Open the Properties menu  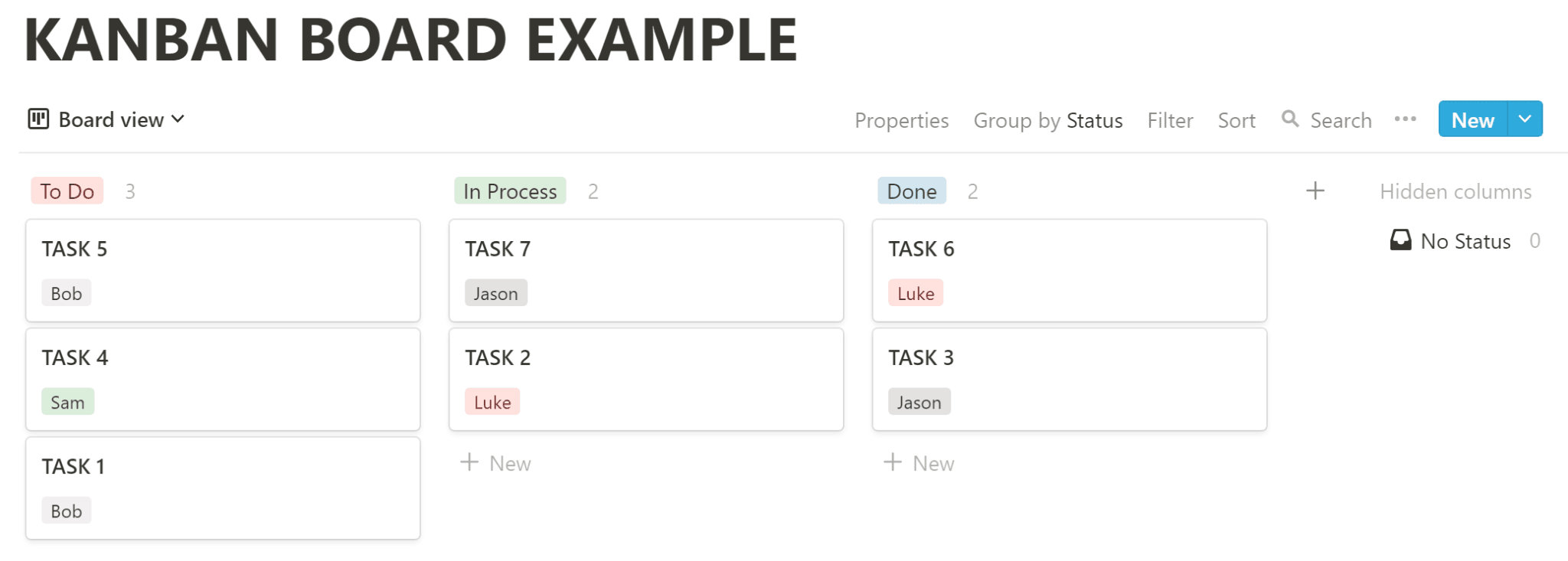[901, 120]
